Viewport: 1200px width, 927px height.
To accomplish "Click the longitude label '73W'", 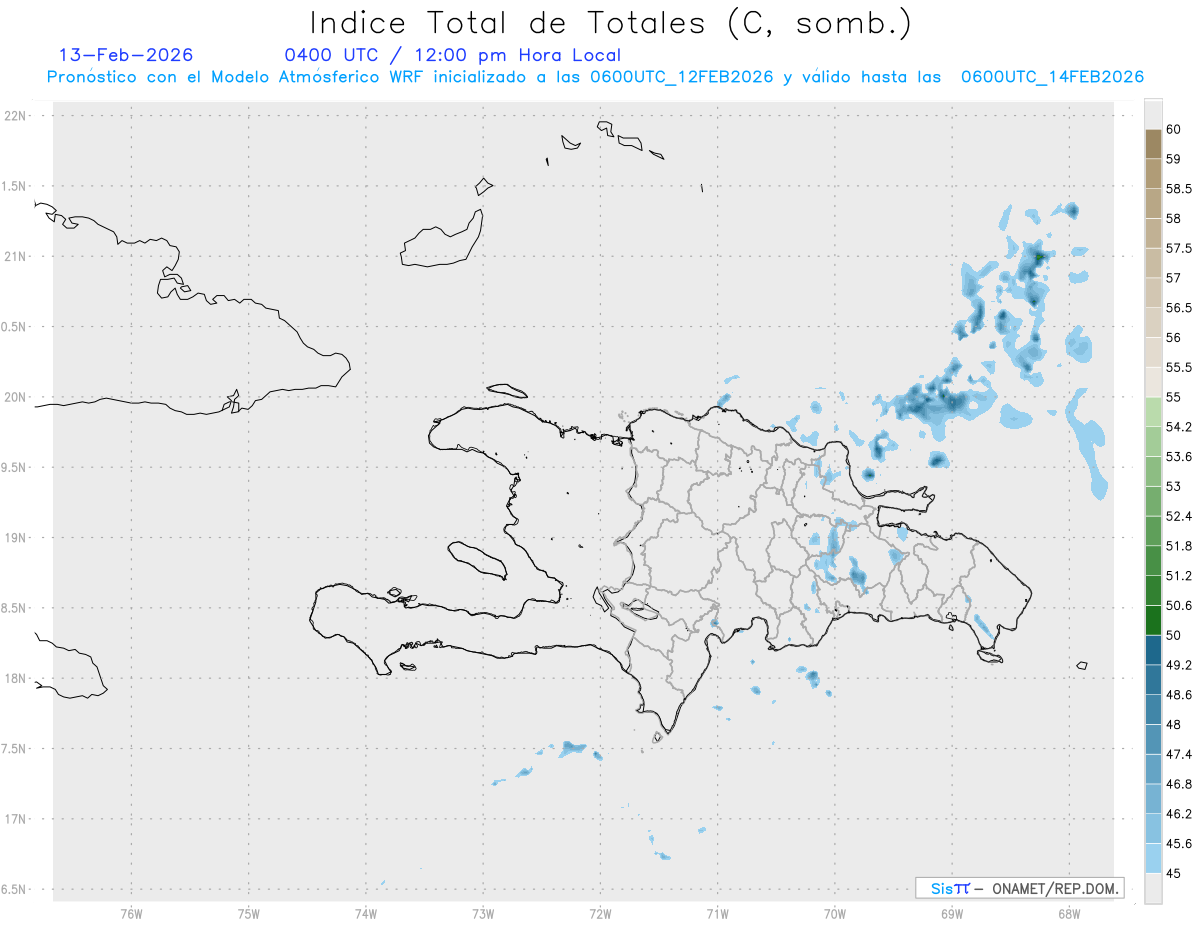I will click(483, 913).
